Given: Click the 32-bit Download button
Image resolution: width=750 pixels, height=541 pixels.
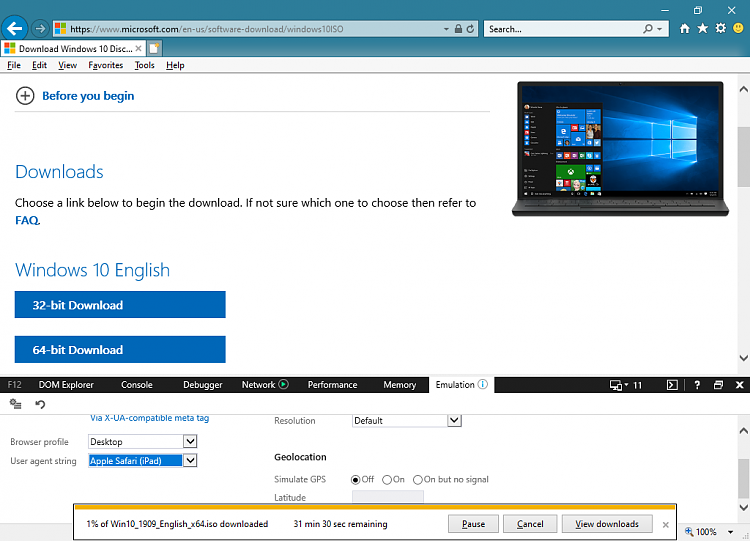Looking at the screenshot, I should [120, 305].
